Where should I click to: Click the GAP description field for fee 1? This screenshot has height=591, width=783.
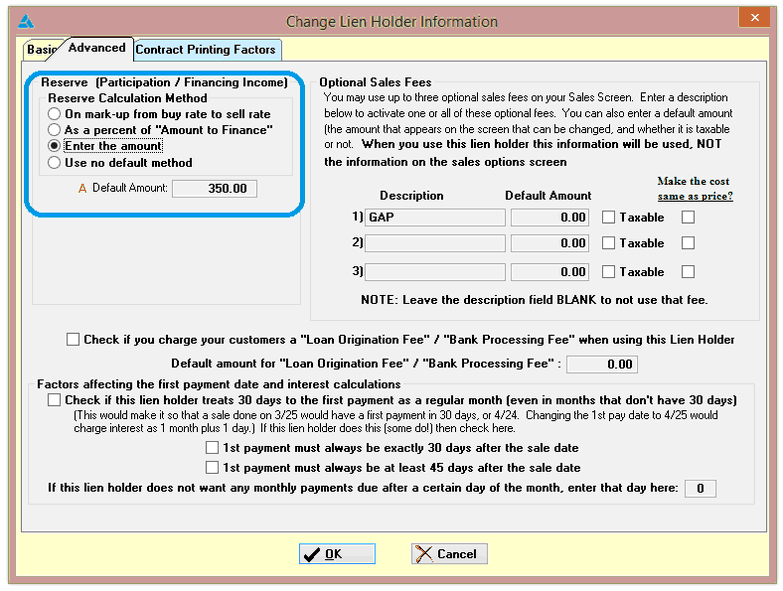(x=435, y=217)
